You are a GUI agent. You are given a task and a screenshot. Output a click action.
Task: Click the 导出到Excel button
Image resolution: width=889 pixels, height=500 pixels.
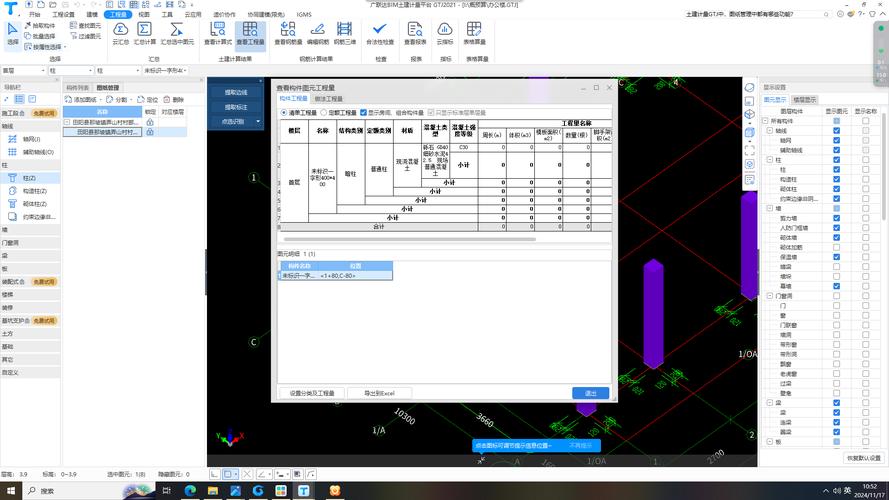tap(380, 393)
